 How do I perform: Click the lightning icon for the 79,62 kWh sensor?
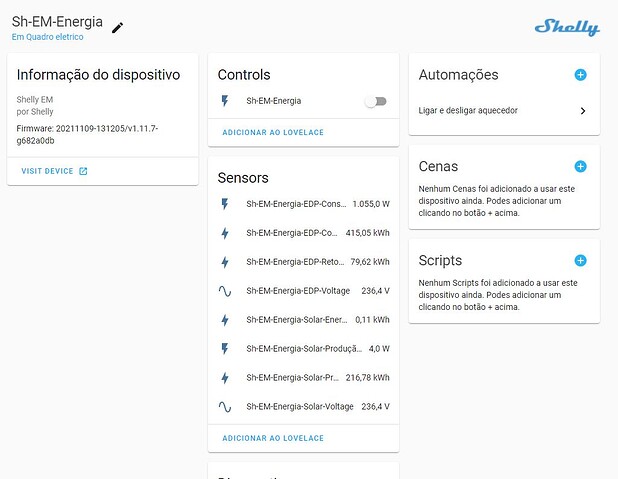tap(225, 262)
